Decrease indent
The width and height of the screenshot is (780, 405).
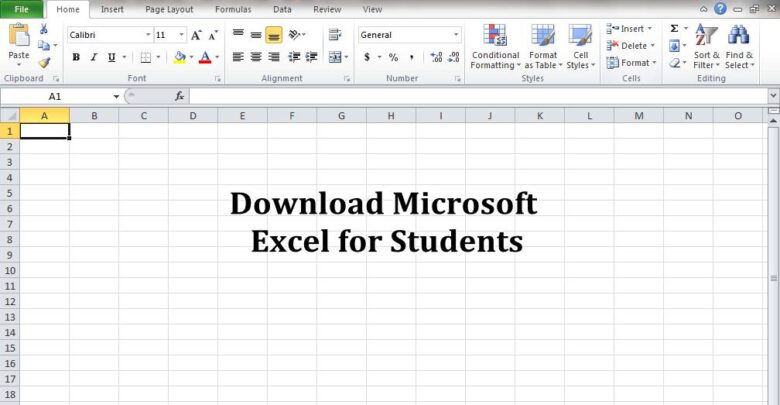coord(294,57)
